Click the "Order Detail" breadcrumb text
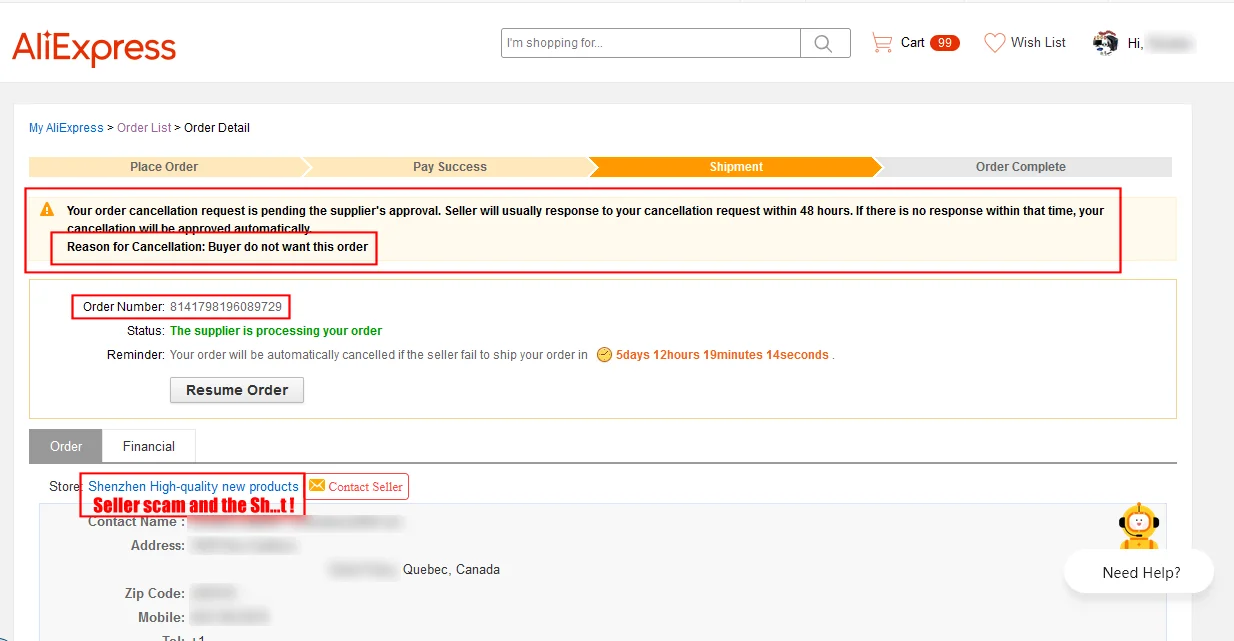 pyautogui.click(x=217, y=128)
